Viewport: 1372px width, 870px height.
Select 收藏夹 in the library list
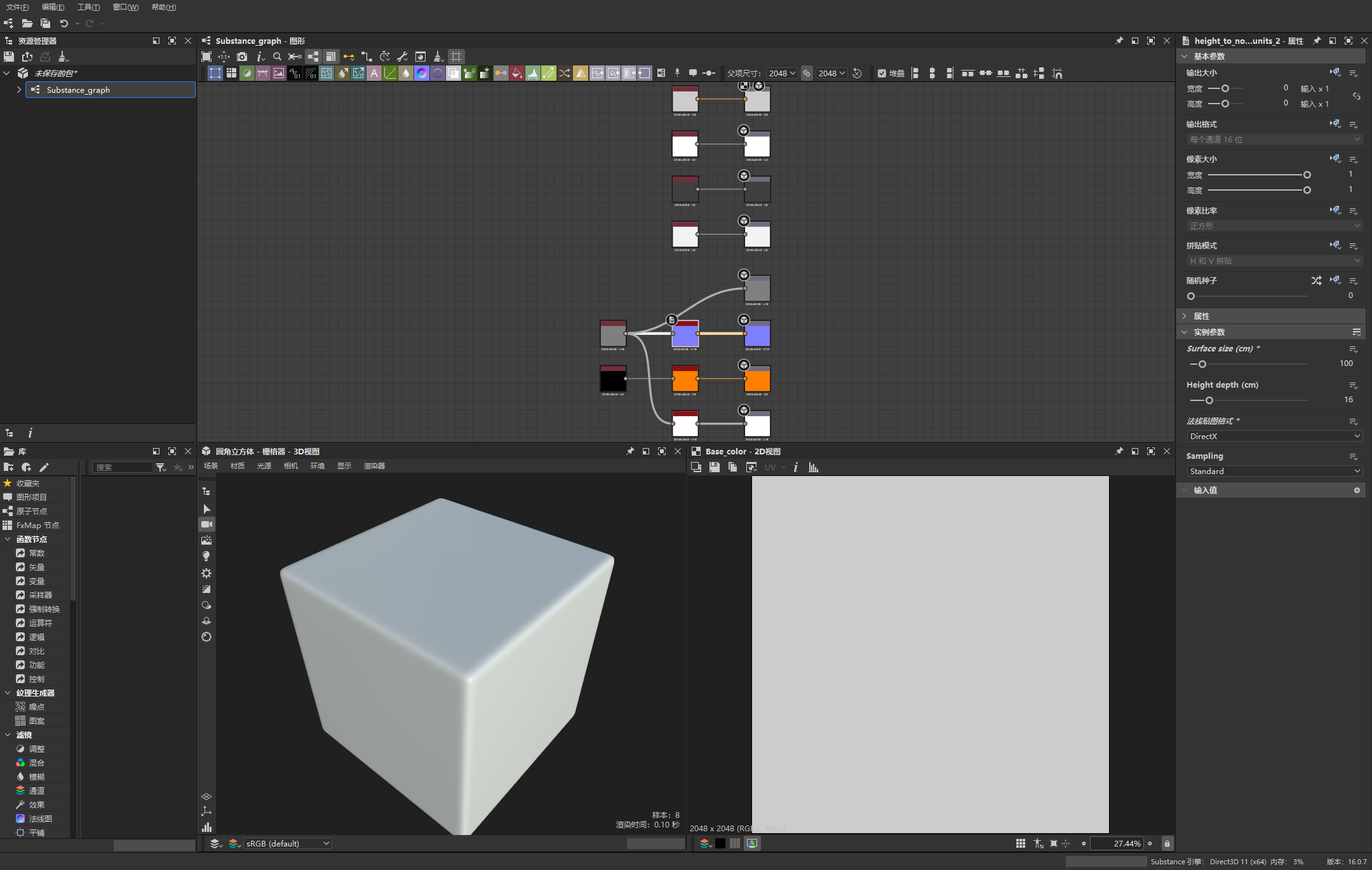coord(28,483)
